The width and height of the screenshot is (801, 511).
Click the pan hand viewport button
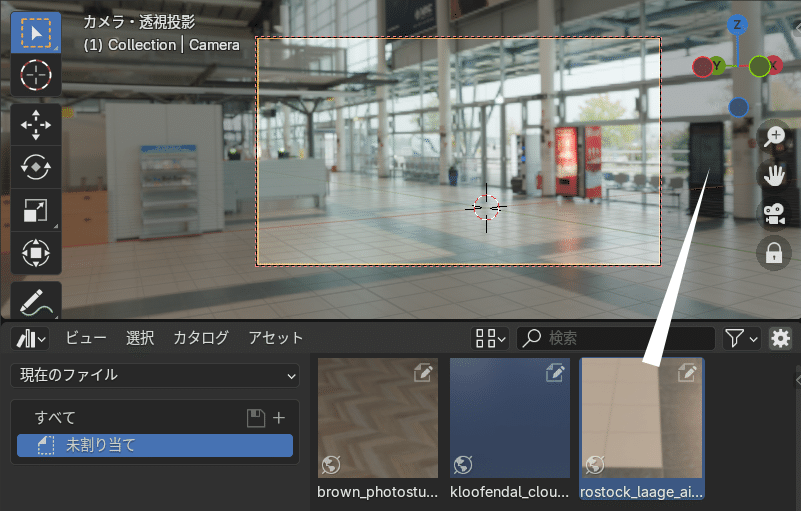774,175
